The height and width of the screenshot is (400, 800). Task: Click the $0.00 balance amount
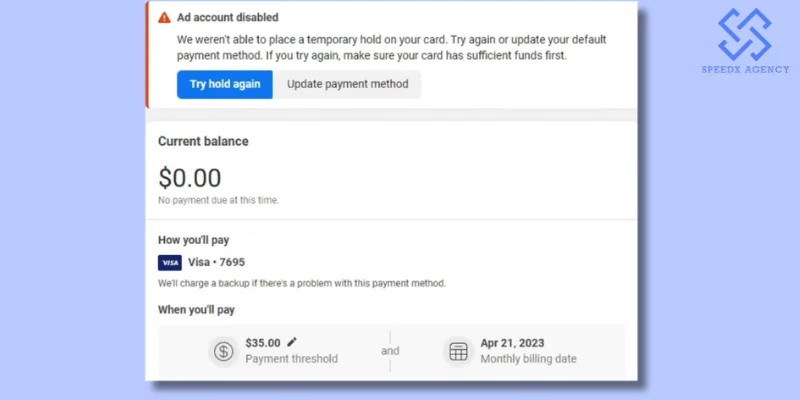coord(189,178)
